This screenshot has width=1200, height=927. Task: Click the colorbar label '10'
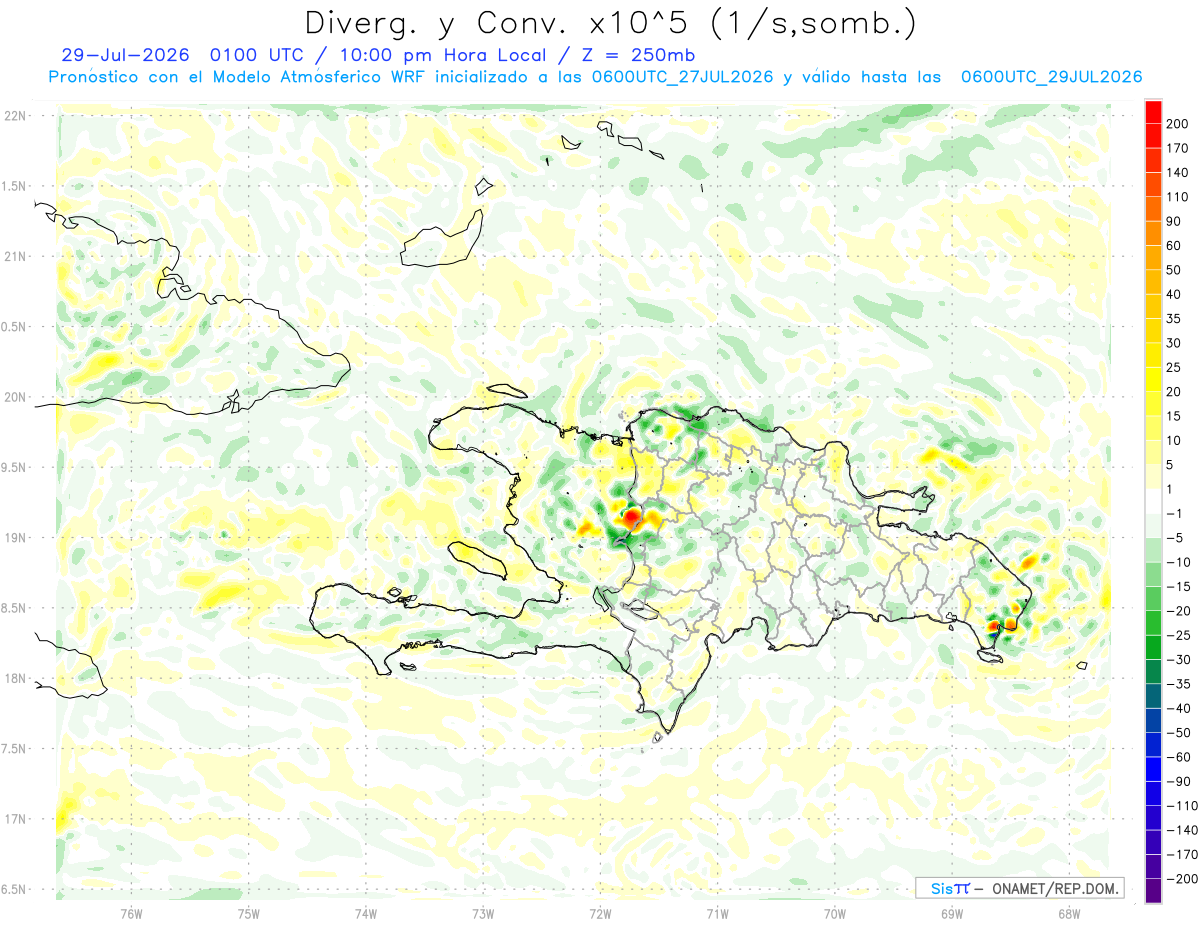(x=1174, y=440)
